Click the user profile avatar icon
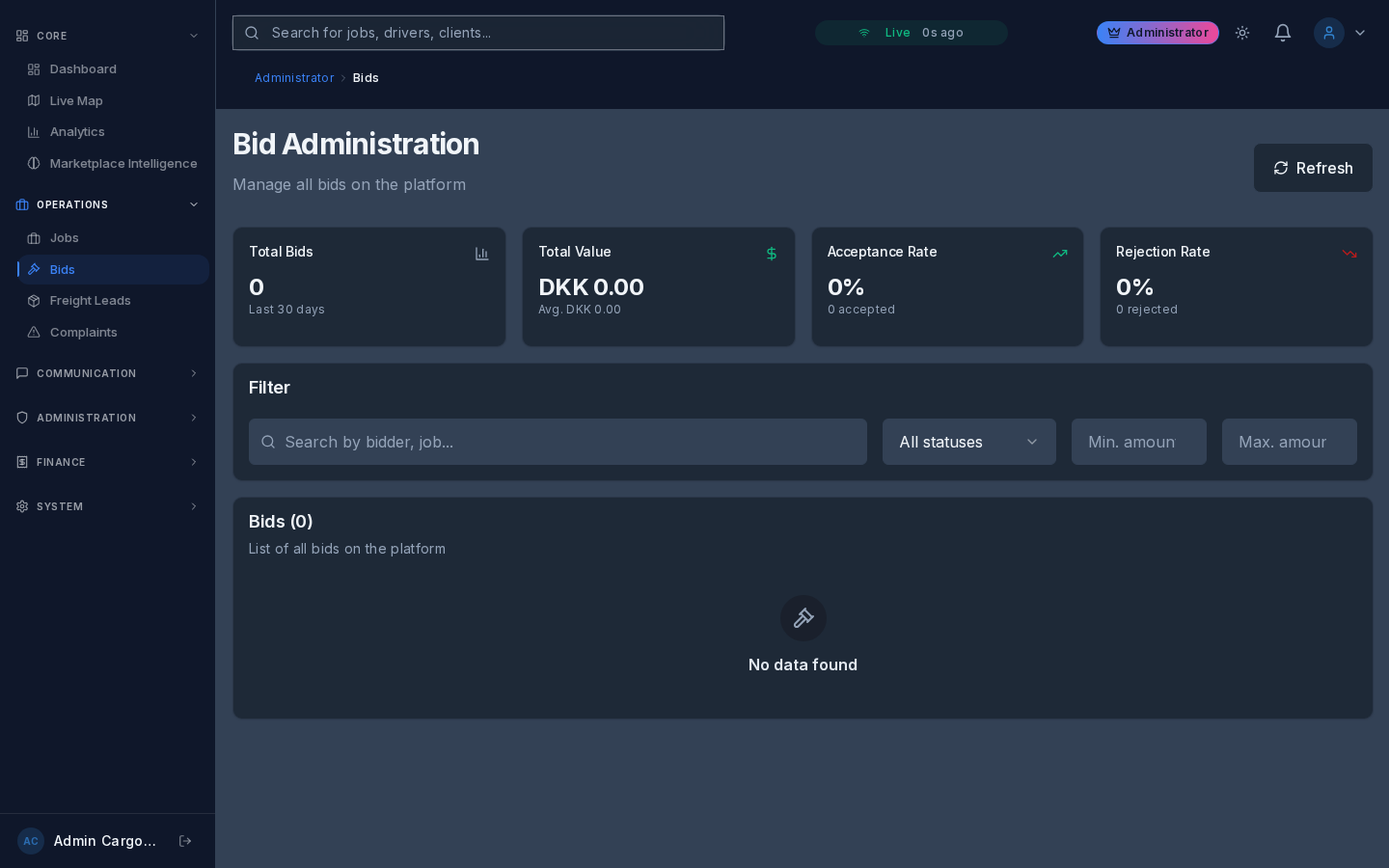This screenshot has width=1389, height=868. (x=1329, y=33)
